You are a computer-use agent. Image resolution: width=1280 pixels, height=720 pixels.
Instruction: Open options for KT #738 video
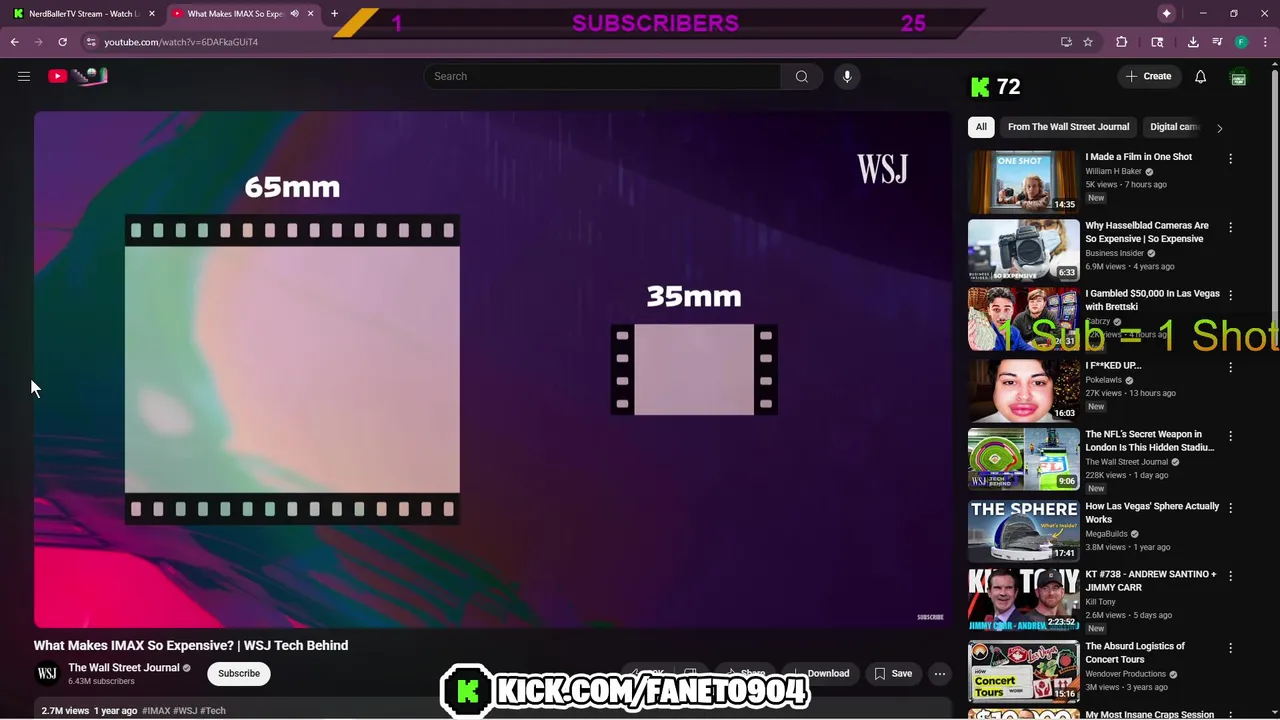coord(1231,576)
